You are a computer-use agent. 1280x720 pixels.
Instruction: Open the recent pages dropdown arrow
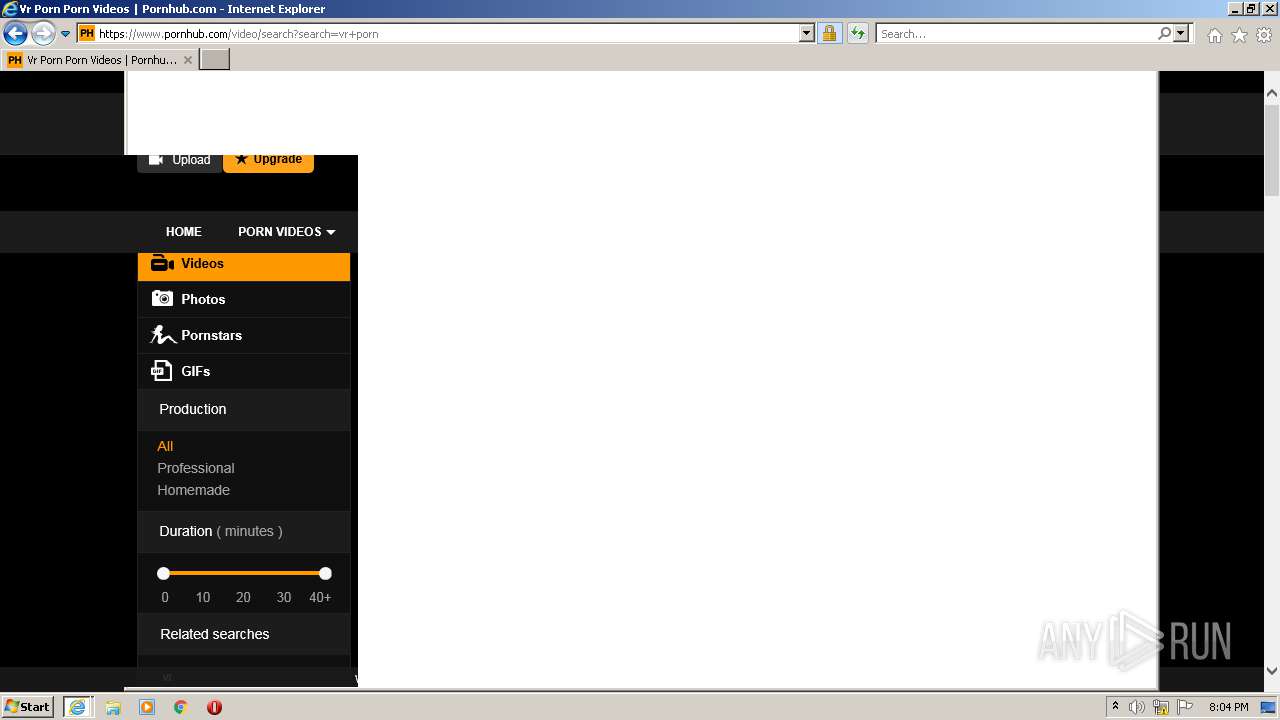[x=66, y=34]
